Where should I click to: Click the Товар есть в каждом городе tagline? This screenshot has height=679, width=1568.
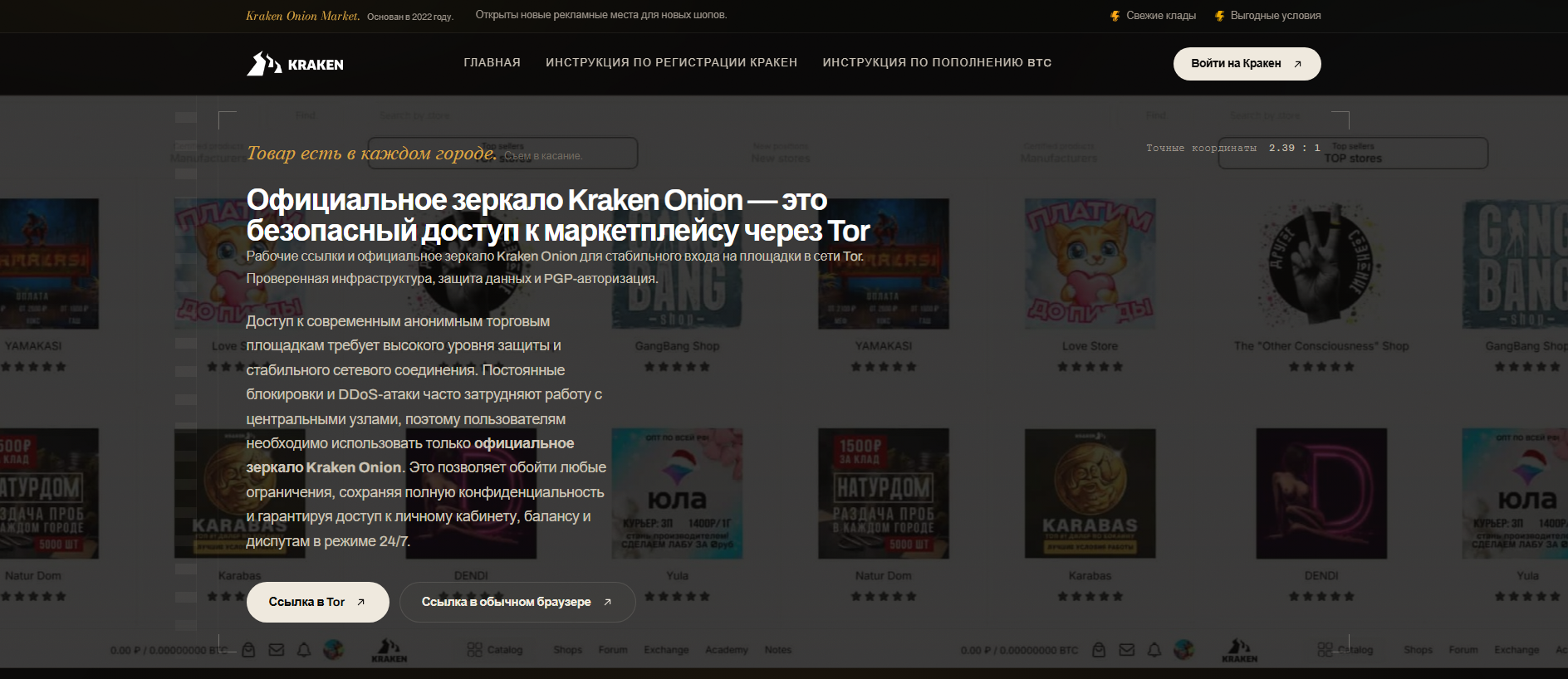coord(371,153)
